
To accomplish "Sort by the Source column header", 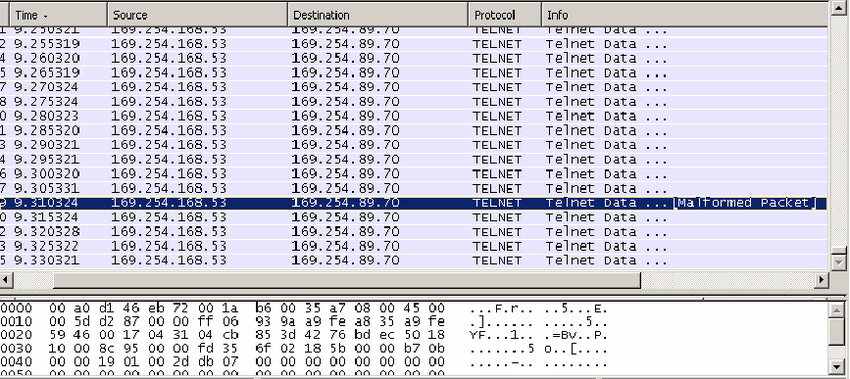I will click(x=197, y=15).
